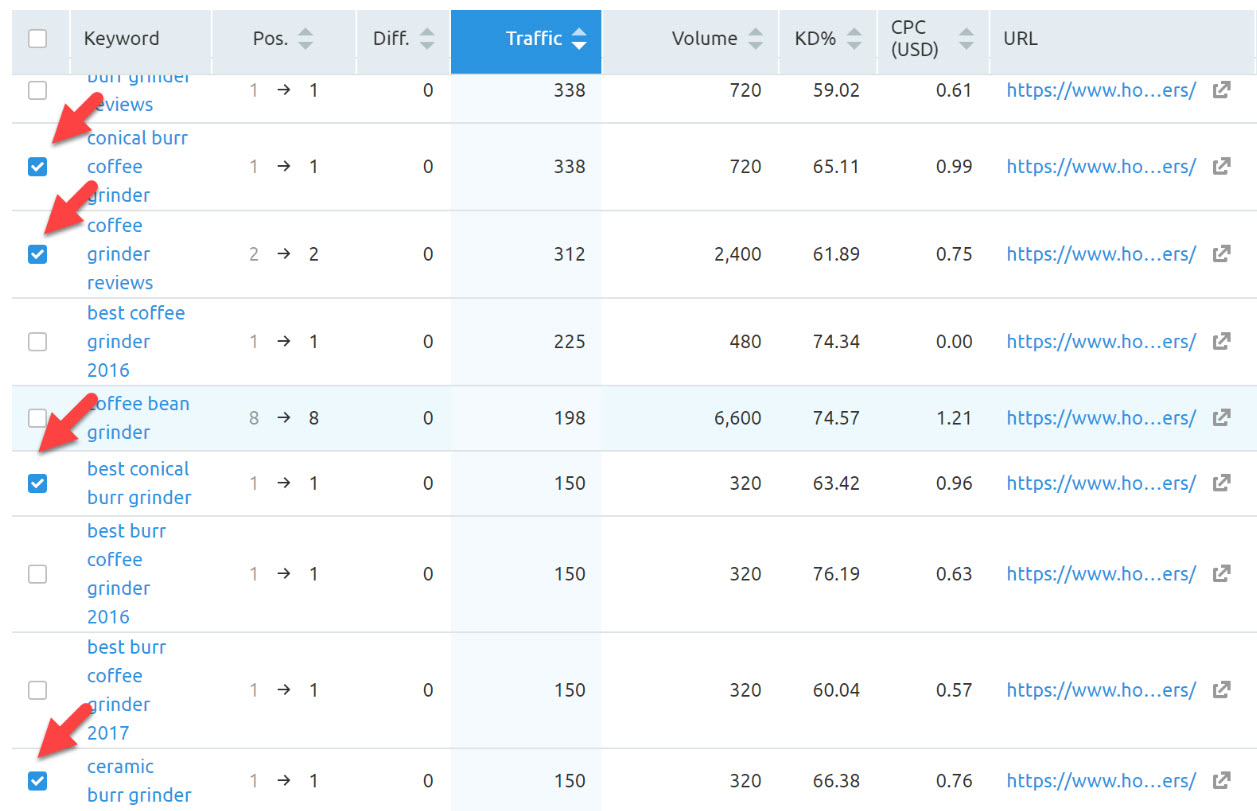The width and height of the screenshot is (1257, 811).
Task: Click external link icon for best coffee grinder 2016
Action: click(x=1221, y=341)
